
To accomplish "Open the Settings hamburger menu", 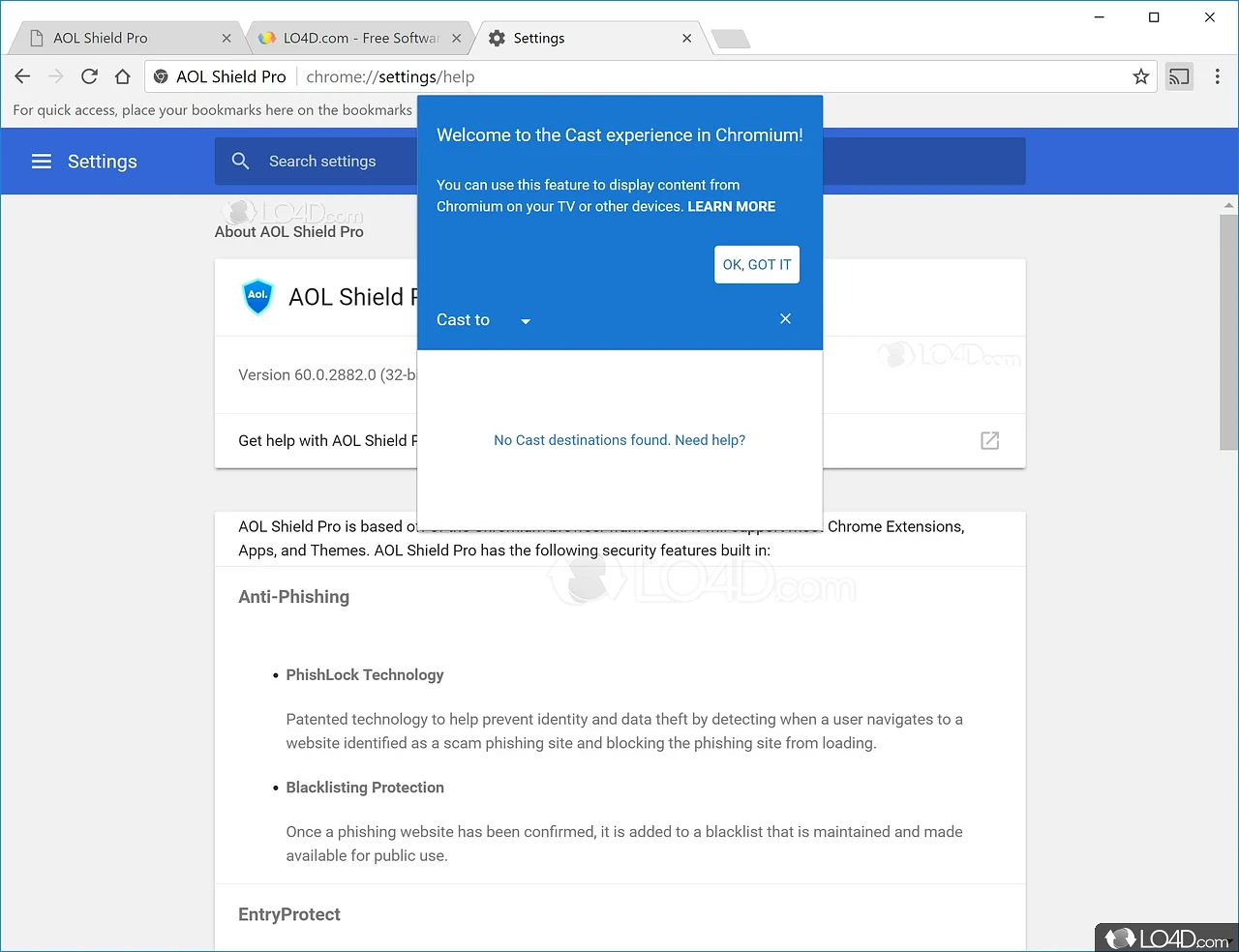I will 42,162.
